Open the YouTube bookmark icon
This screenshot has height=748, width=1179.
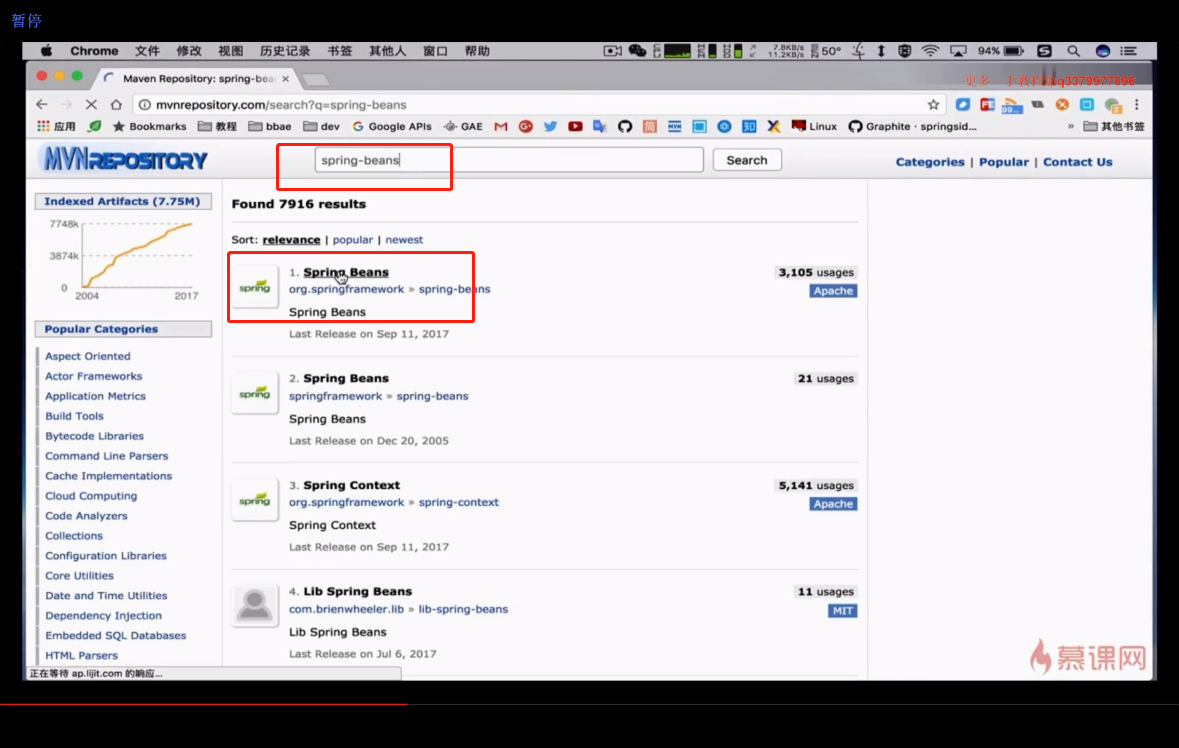575,126
